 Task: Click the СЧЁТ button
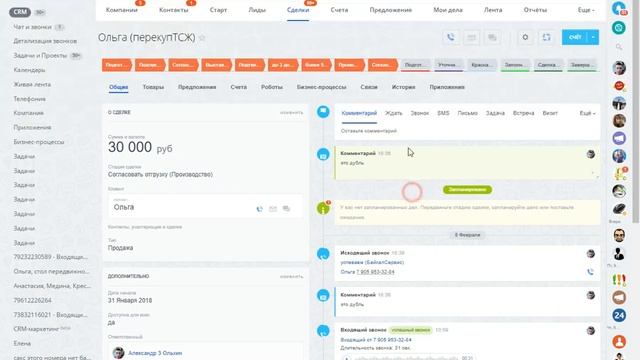click(x=575, y=37)
